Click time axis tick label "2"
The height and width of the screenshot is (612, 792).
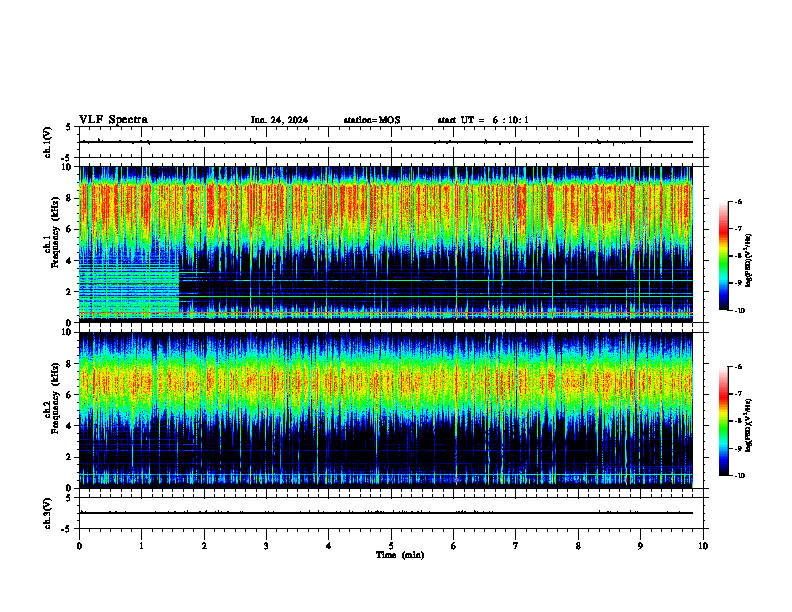click(204, 545)
